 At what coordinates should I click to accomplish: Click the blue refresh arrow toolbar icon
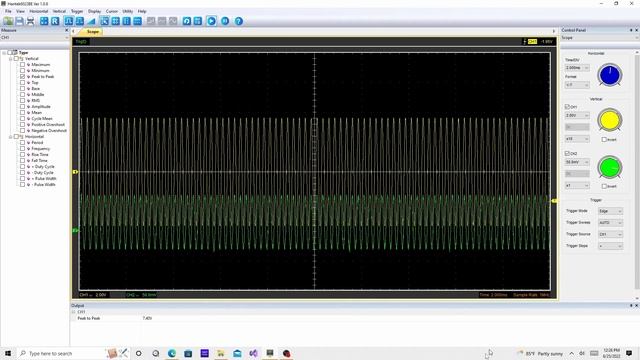pos(187,21)
